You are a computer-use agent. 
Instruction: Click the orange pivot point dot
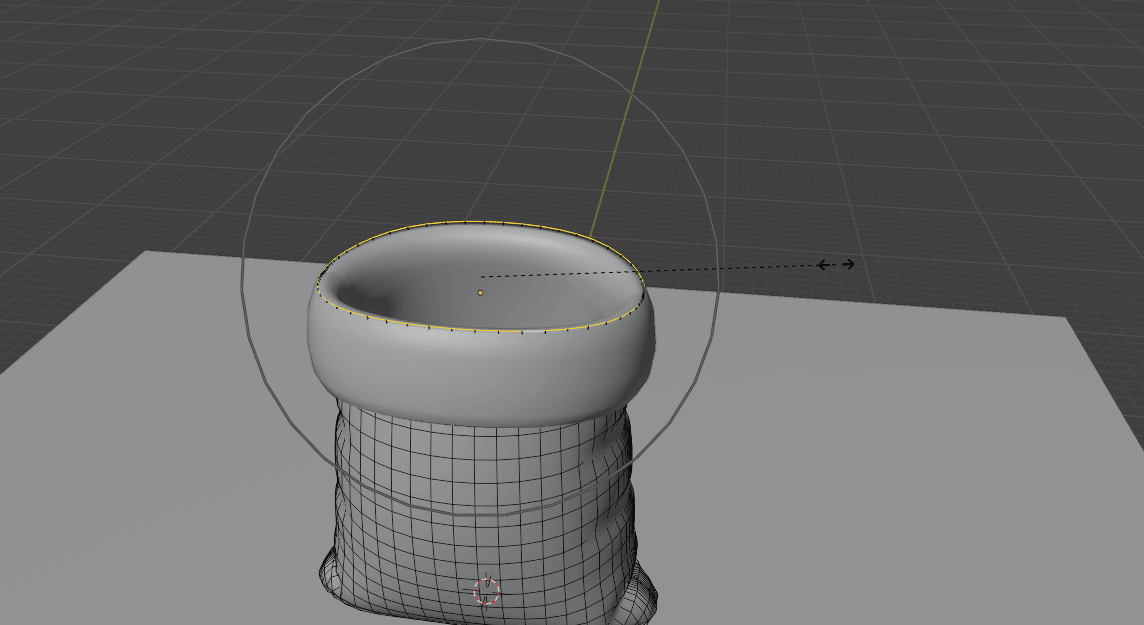click(480, 293)
